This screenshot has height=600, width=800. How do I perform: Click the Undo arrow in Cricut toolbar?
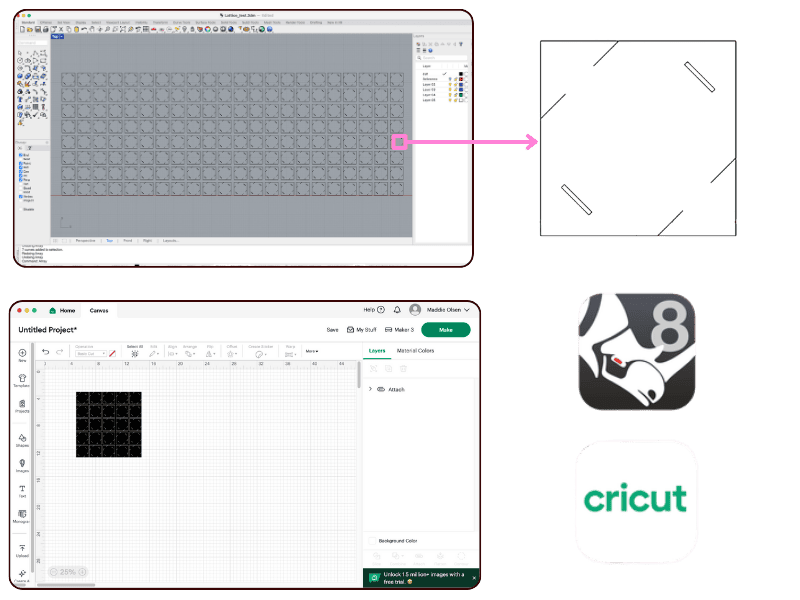click(45, 352)
